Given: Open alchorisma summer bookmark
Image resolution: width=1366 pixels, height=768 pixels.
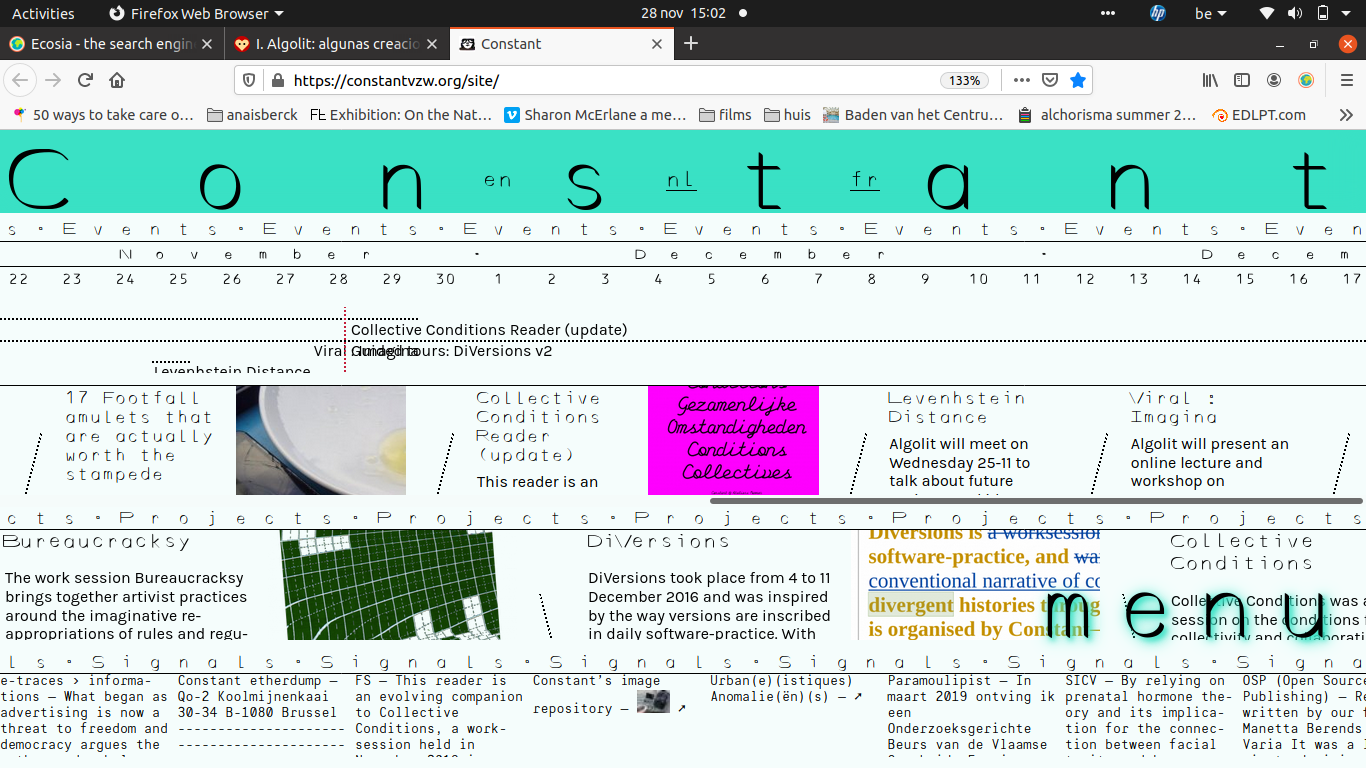Looking at the screenshot, I should click(x=1106, y=115).
